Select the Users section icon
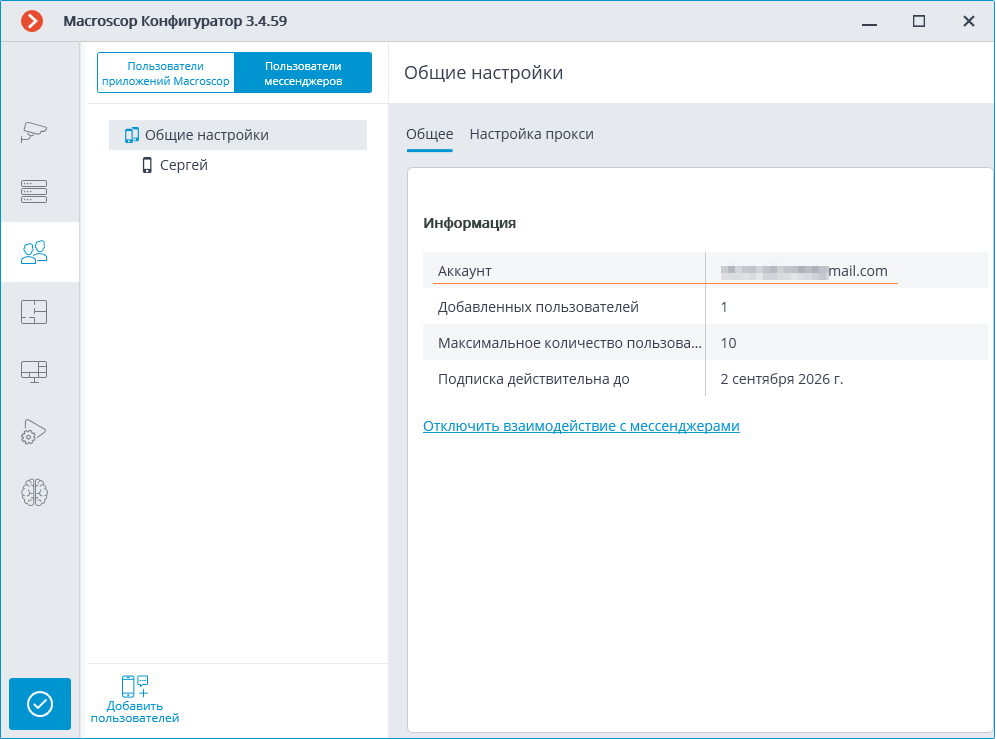 [35, 252]
